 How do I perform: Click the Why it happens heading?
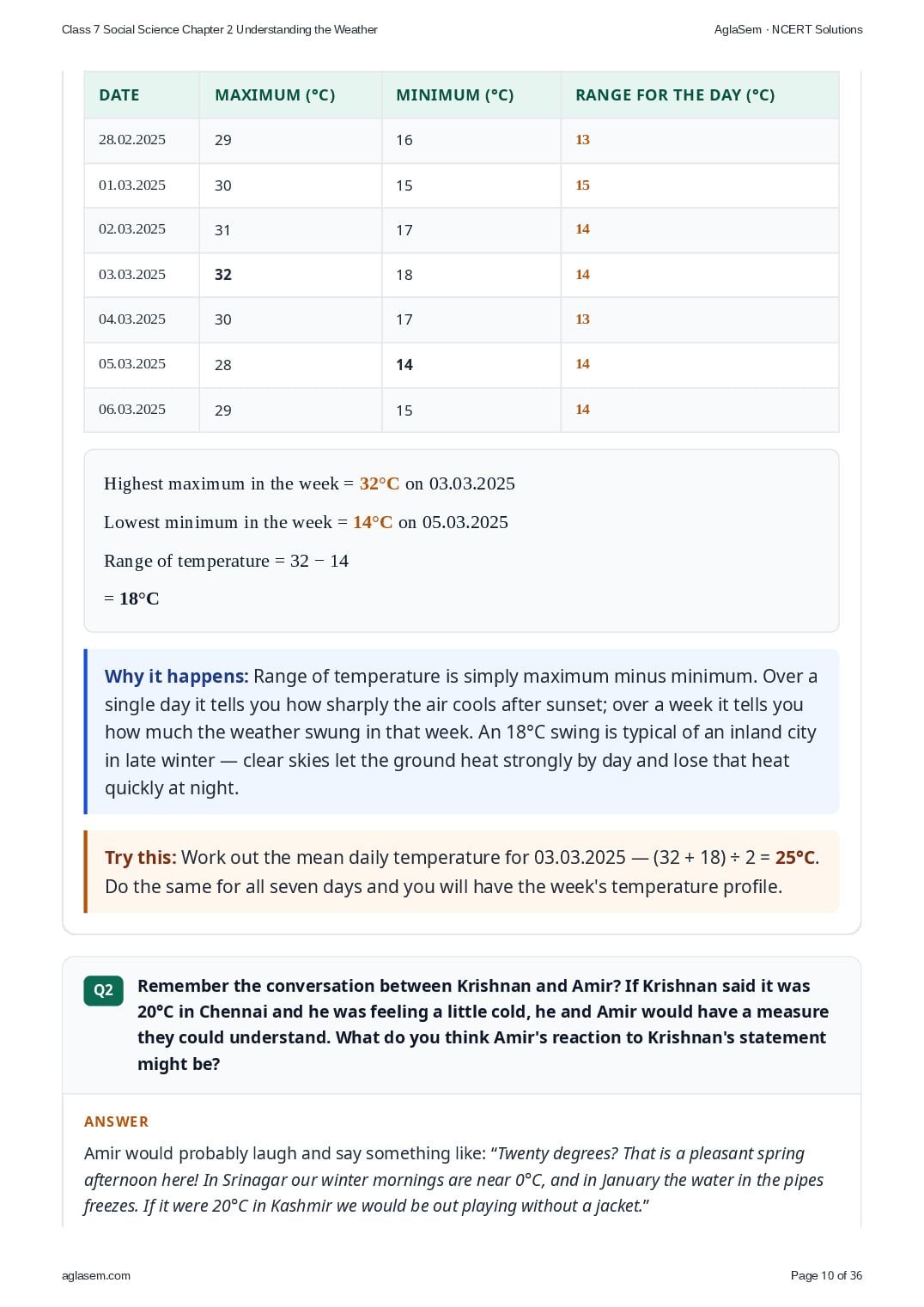tap(176, 677)
